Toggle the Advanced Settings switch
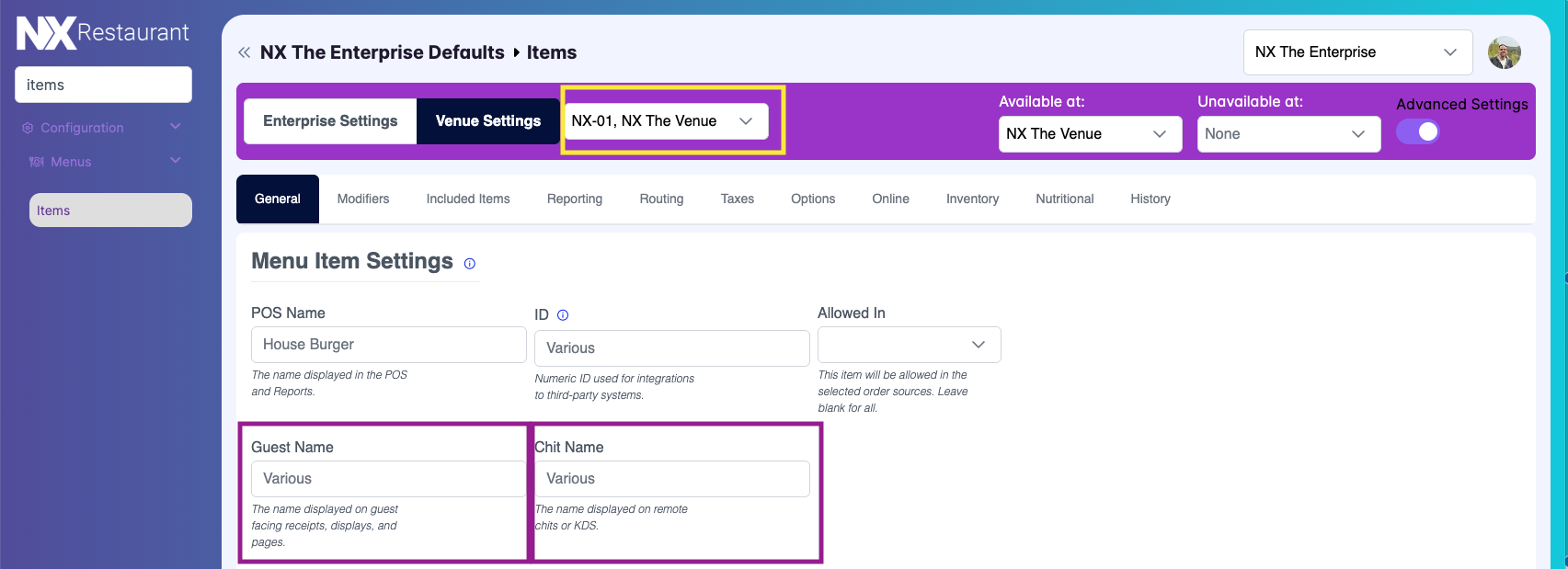Viewport: 1568px width, 569px height. pyautogui.click(x=1418, y=131)
